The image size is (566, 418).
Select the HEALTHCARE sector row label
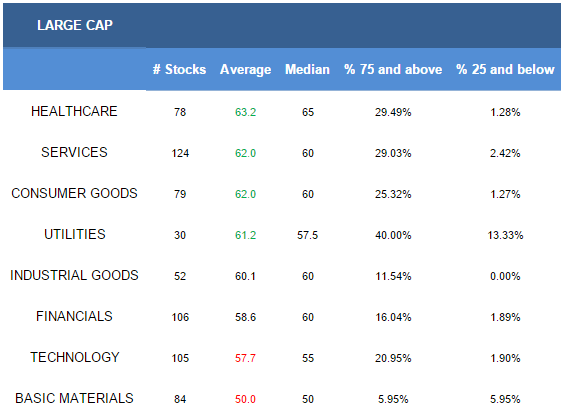point(74,111)
